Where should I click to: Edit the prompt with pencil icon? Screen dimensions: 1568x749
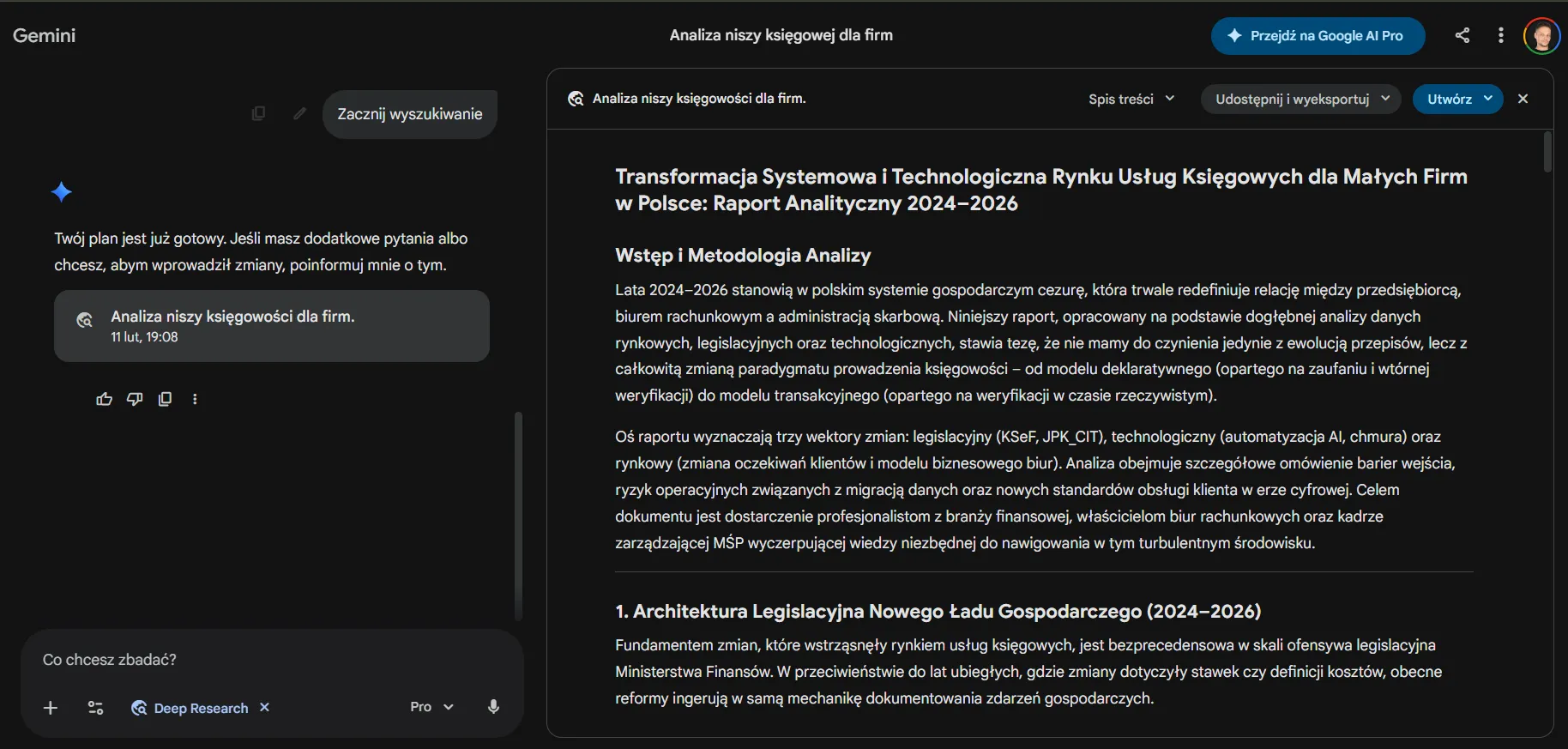299,113
